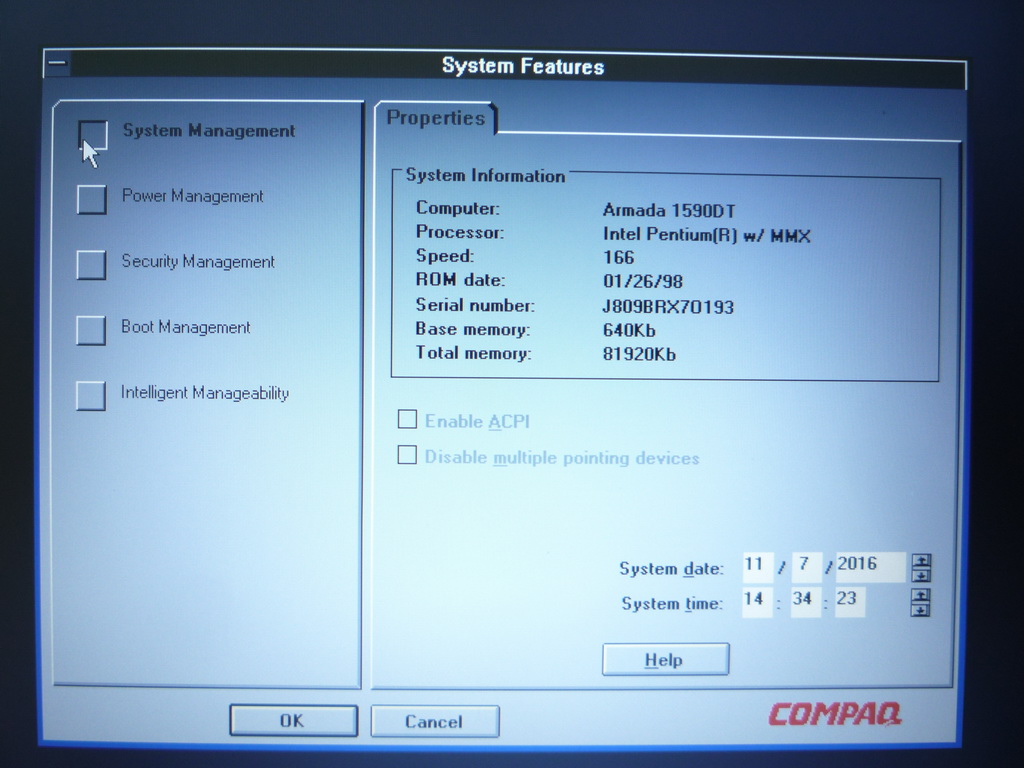Click the "ROM date:" label
Viewport: 1024px width, 768px height.
460,280
